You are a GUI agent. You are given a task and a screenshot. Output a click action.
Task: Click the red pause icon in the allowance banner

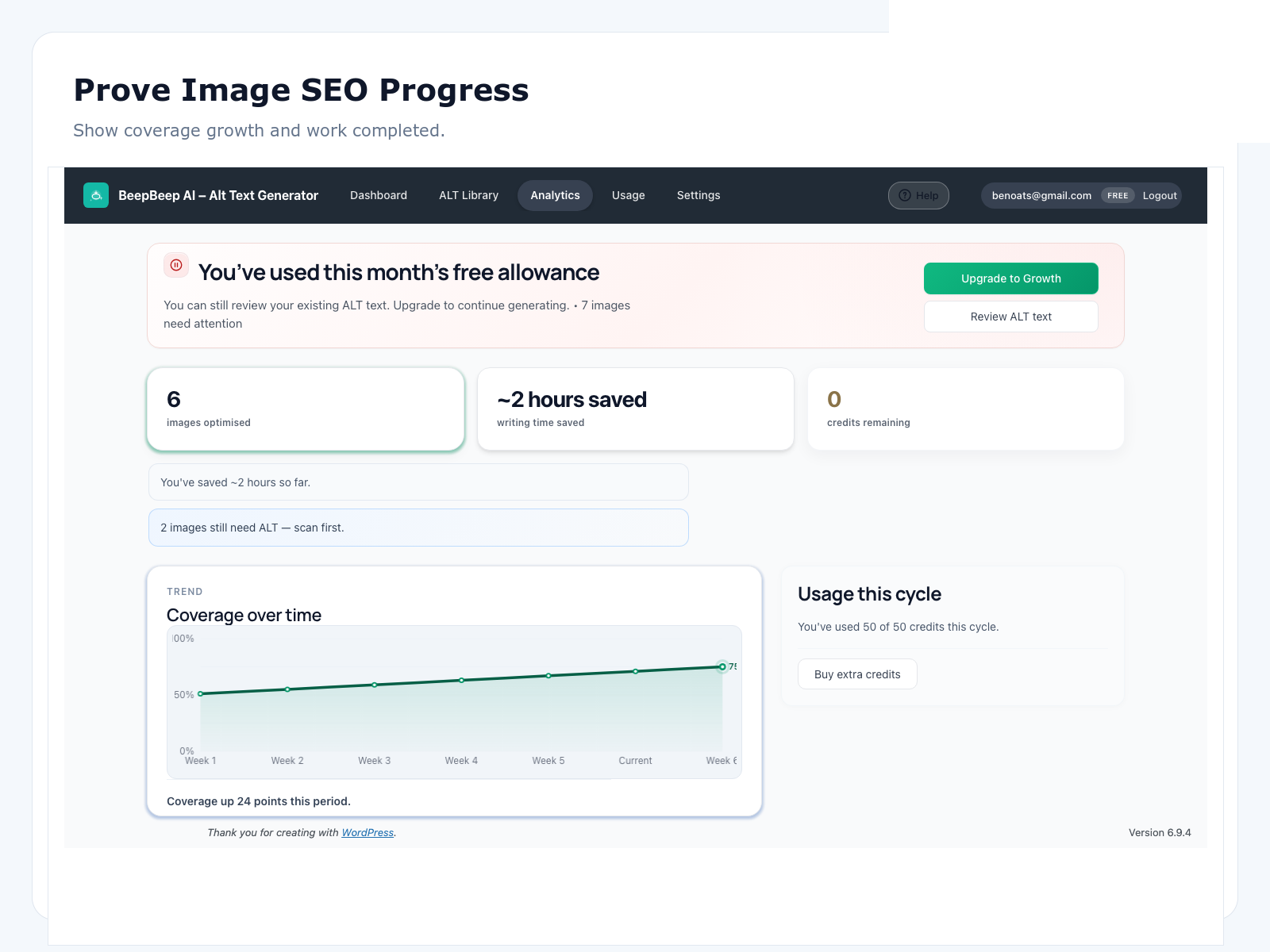[x=176, y=265]
